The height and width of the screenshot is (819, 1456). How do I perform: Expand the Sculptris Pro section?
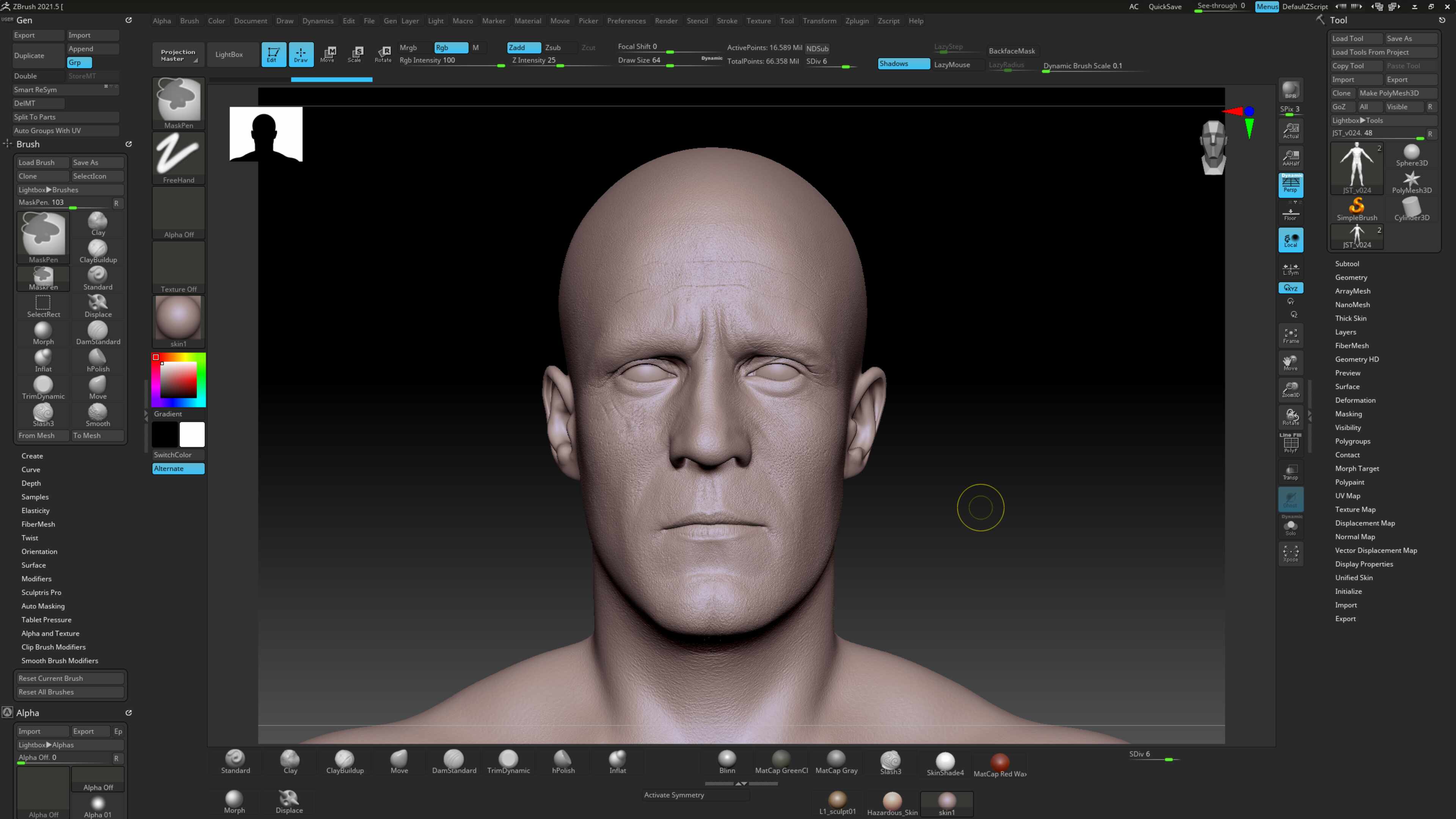click(41, 592)
